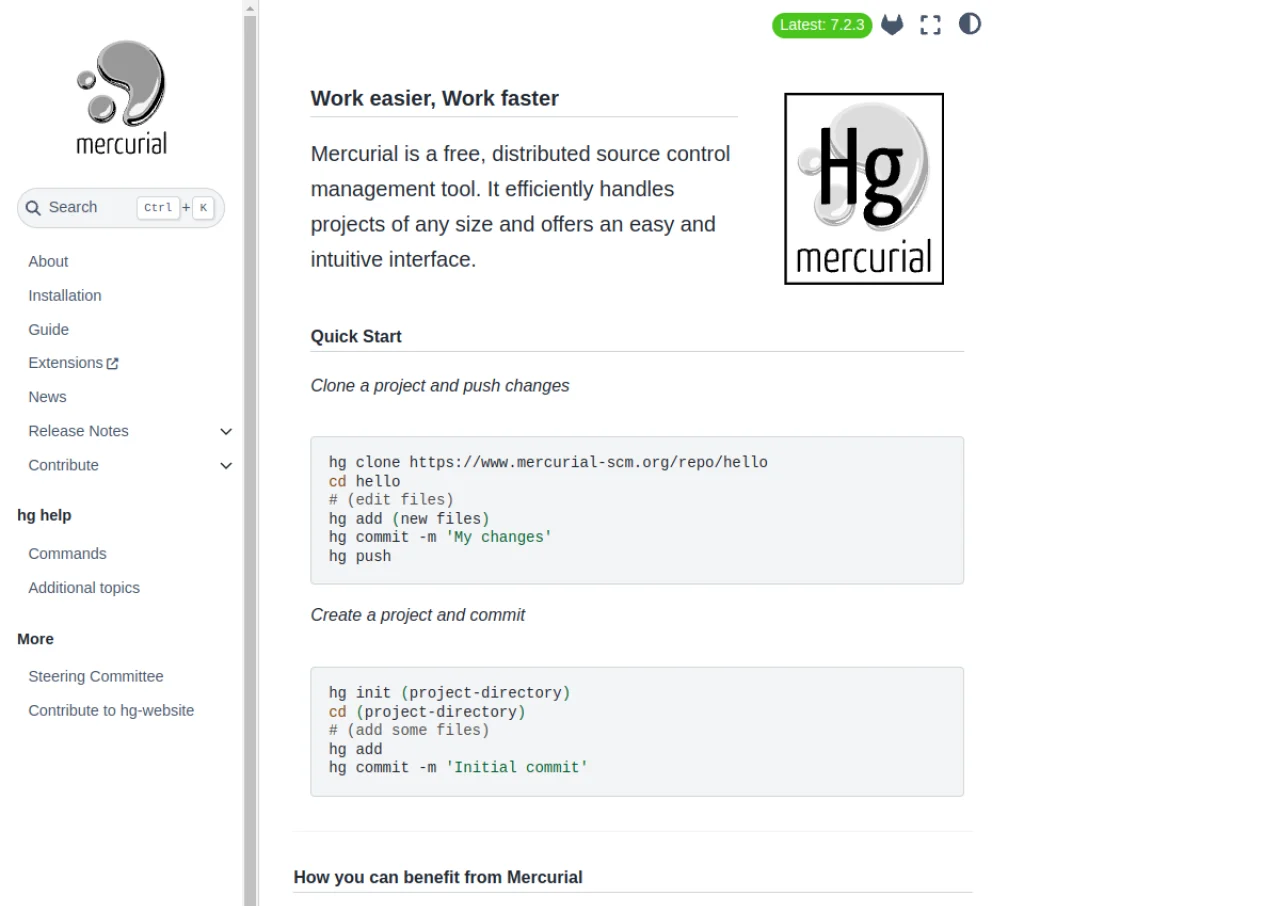Screen dimensions: 1280x906
Task: Click the '# (add some files)' comment line
Action: pos(409,731)
